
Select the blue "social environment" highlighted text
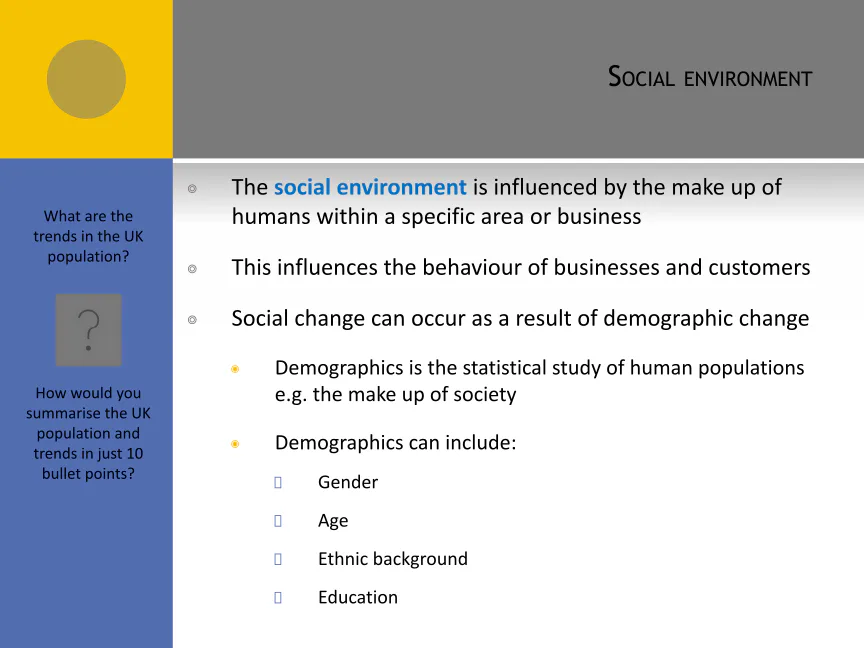click(x=370, y=187)
